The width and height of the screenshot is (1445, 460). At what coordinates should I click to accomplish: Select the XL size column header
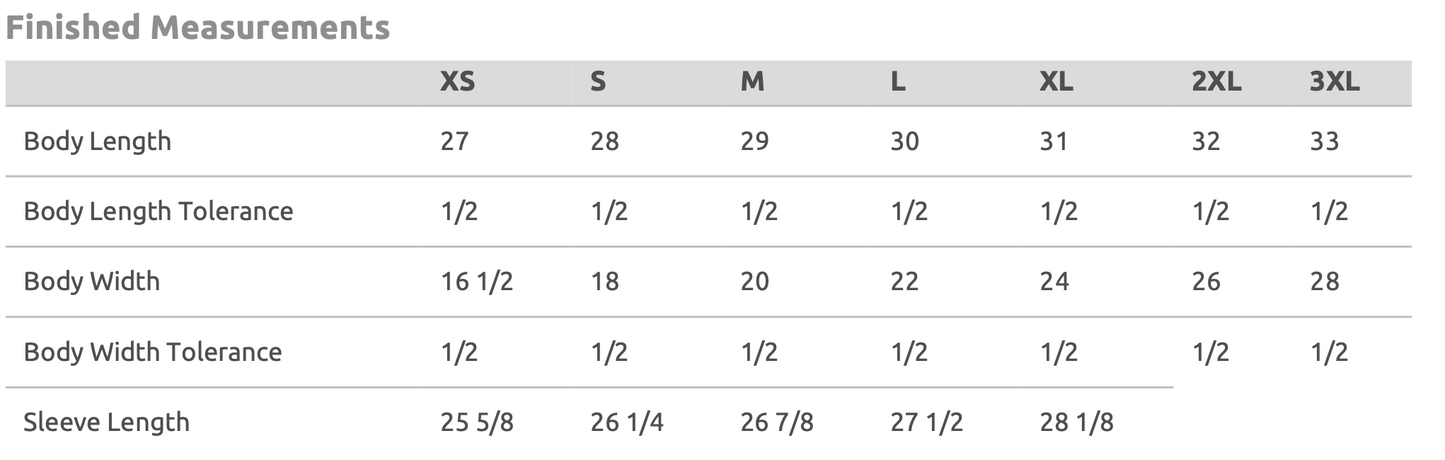click(x=1056, y=83)
